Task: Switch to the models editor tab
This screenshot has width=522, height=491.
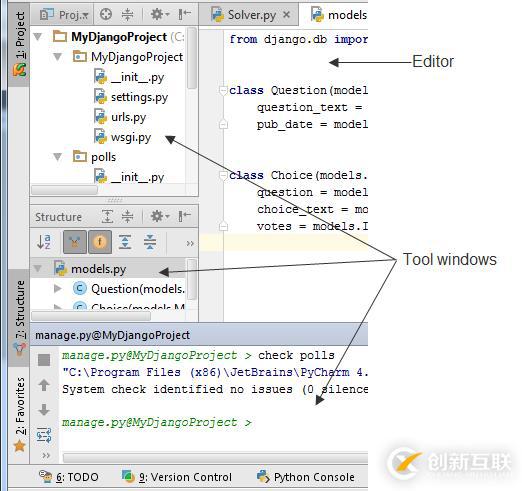Action: tap(339, 15)
